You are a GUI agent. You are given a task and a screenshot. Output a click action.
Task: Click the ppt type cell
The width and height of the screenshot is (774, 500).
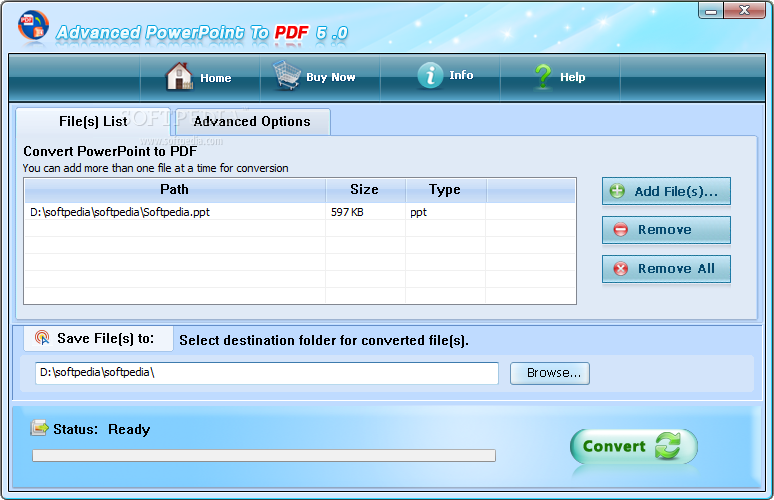click(419, 213)
